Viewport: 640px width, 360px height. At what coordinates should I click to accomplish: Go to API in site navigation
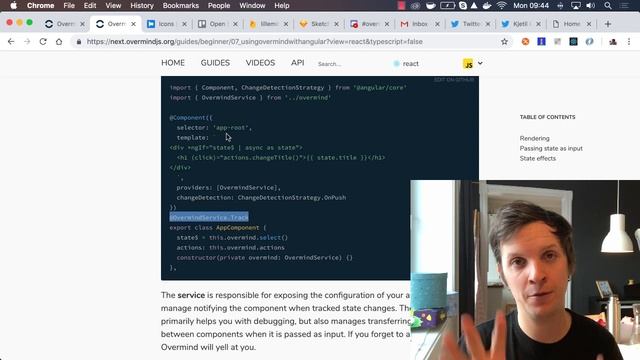(x=298, y=62)
